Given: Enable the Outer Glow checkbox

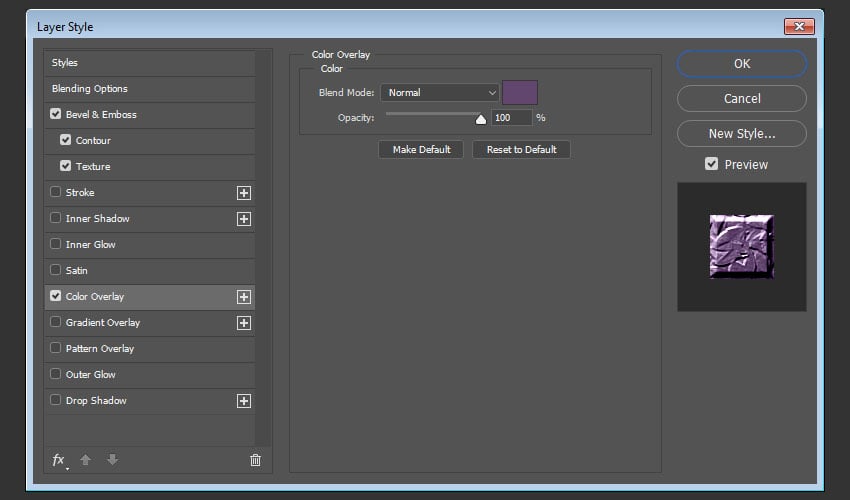Looking at the screenshot, I should click(55, 374).
